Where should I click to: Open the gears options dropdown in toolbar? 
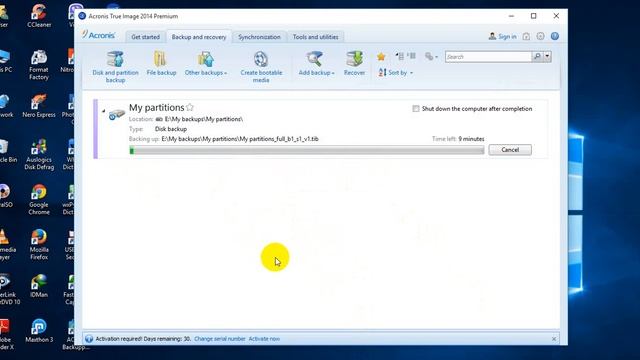431,57
